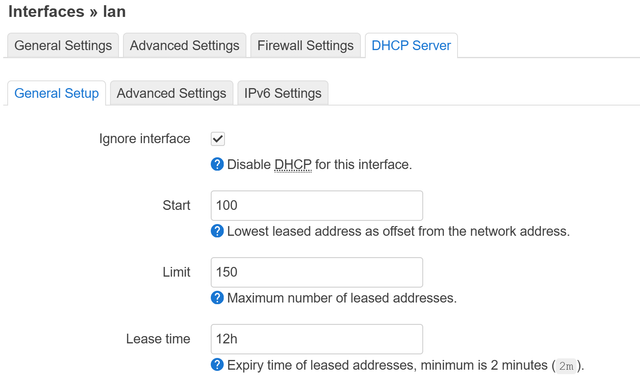
Task: Click the Start field label
Action: (x=176, y=205)
